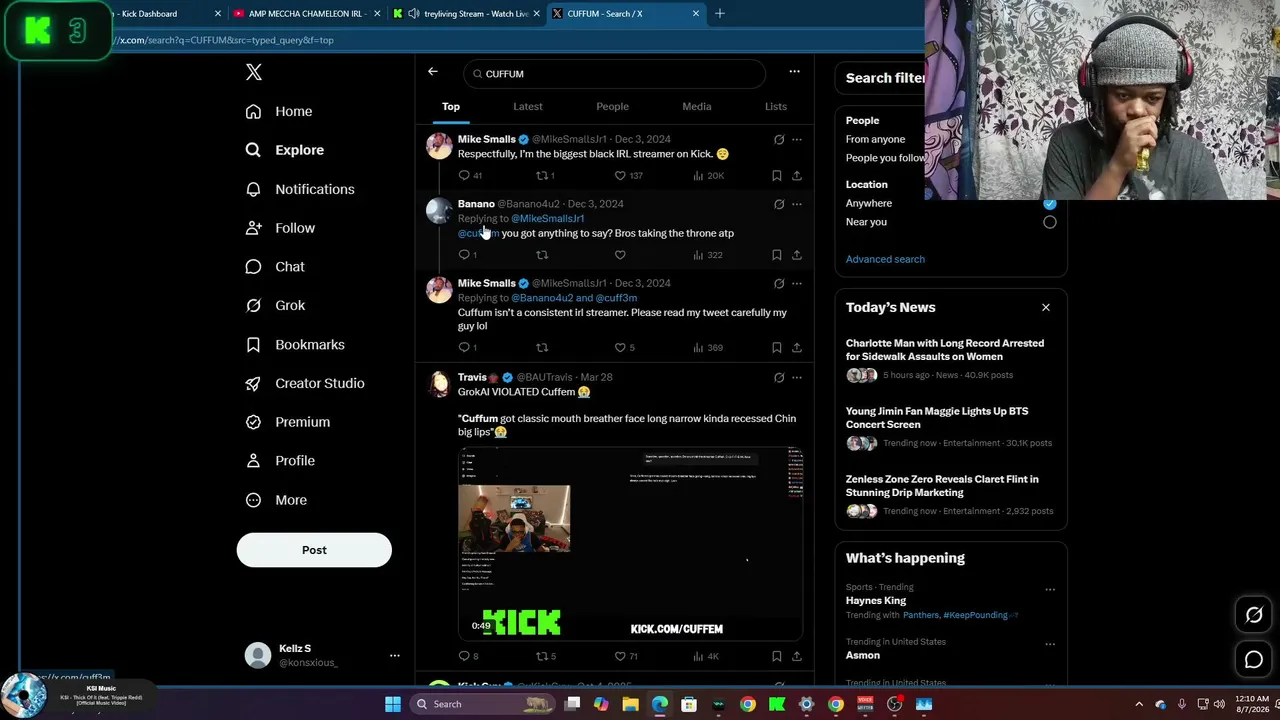Image resolution: width=1280 pixels, height=720 pixels.
Task: Show hidden system tray icons
Action: click(x=1139, y=704)
